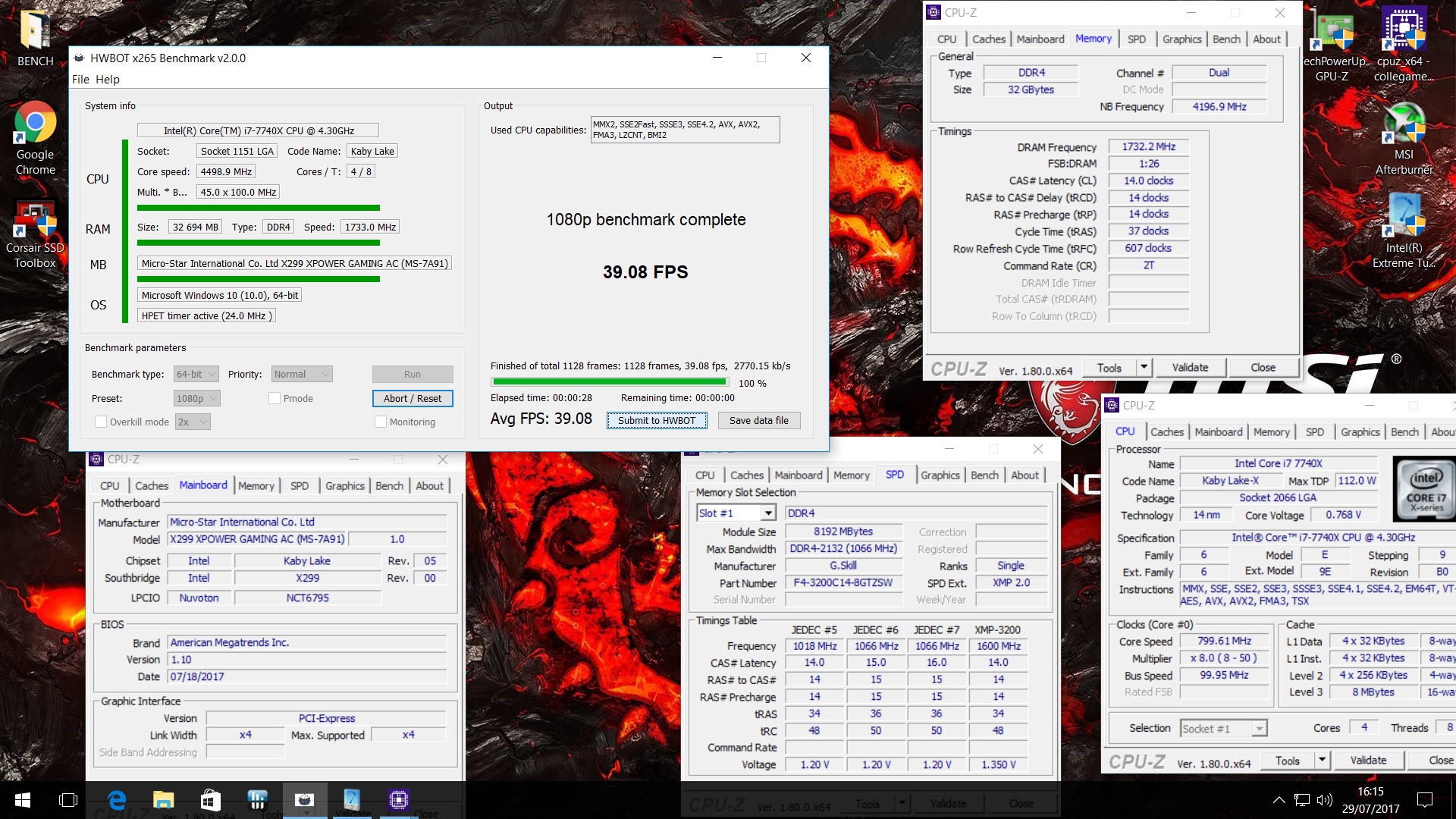The image size is (1456, 819).
Task: Show hidden system tray icons
Action: point(1279,800)
